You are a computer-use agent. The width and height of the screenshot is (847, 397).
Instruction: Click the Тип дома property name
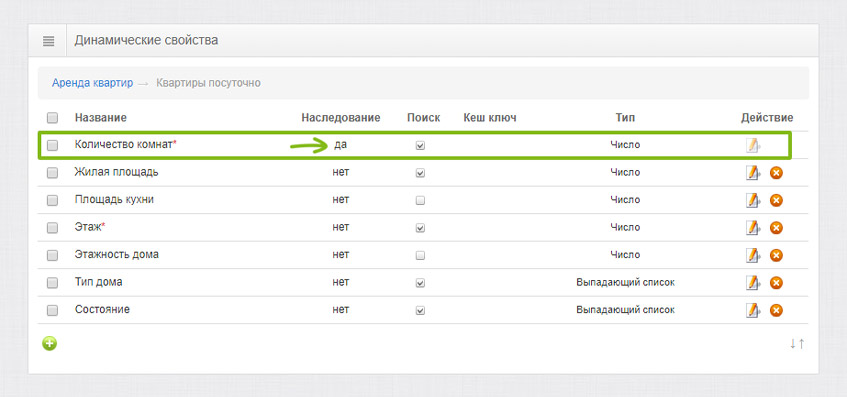(x=98, y=282)
